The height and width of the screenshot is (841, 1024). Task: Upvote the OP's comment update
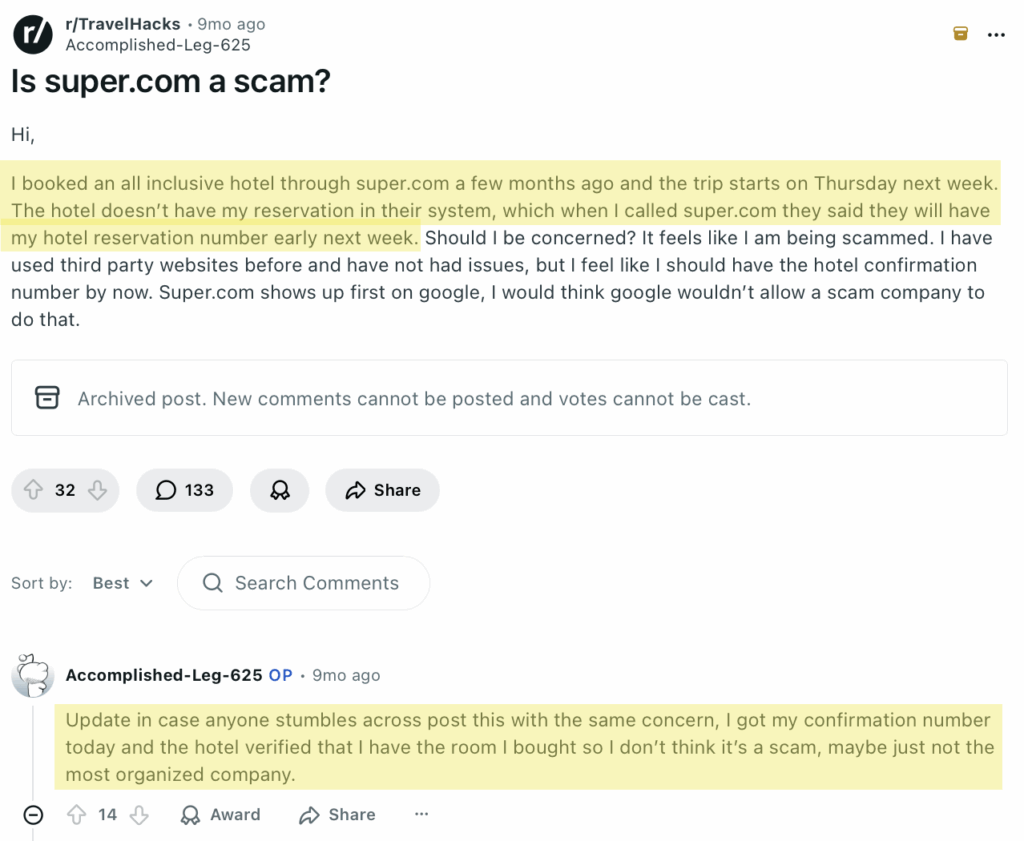pyautogui.click(x=77, y=815)
